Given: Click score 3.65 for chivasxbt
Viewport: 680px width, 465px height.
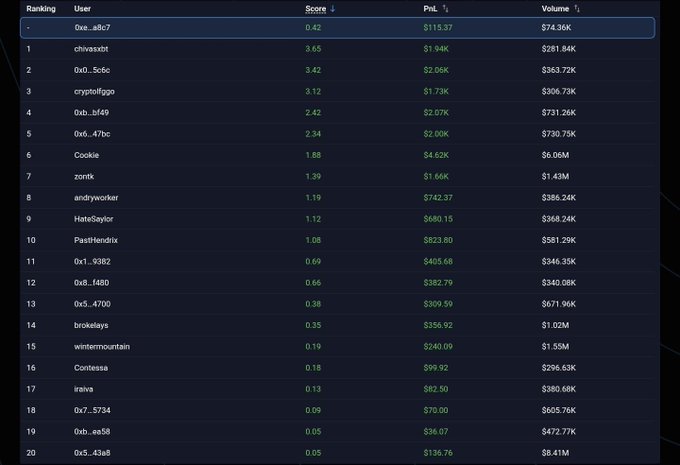Looking at the screenshot, I should tap(313, 49).
